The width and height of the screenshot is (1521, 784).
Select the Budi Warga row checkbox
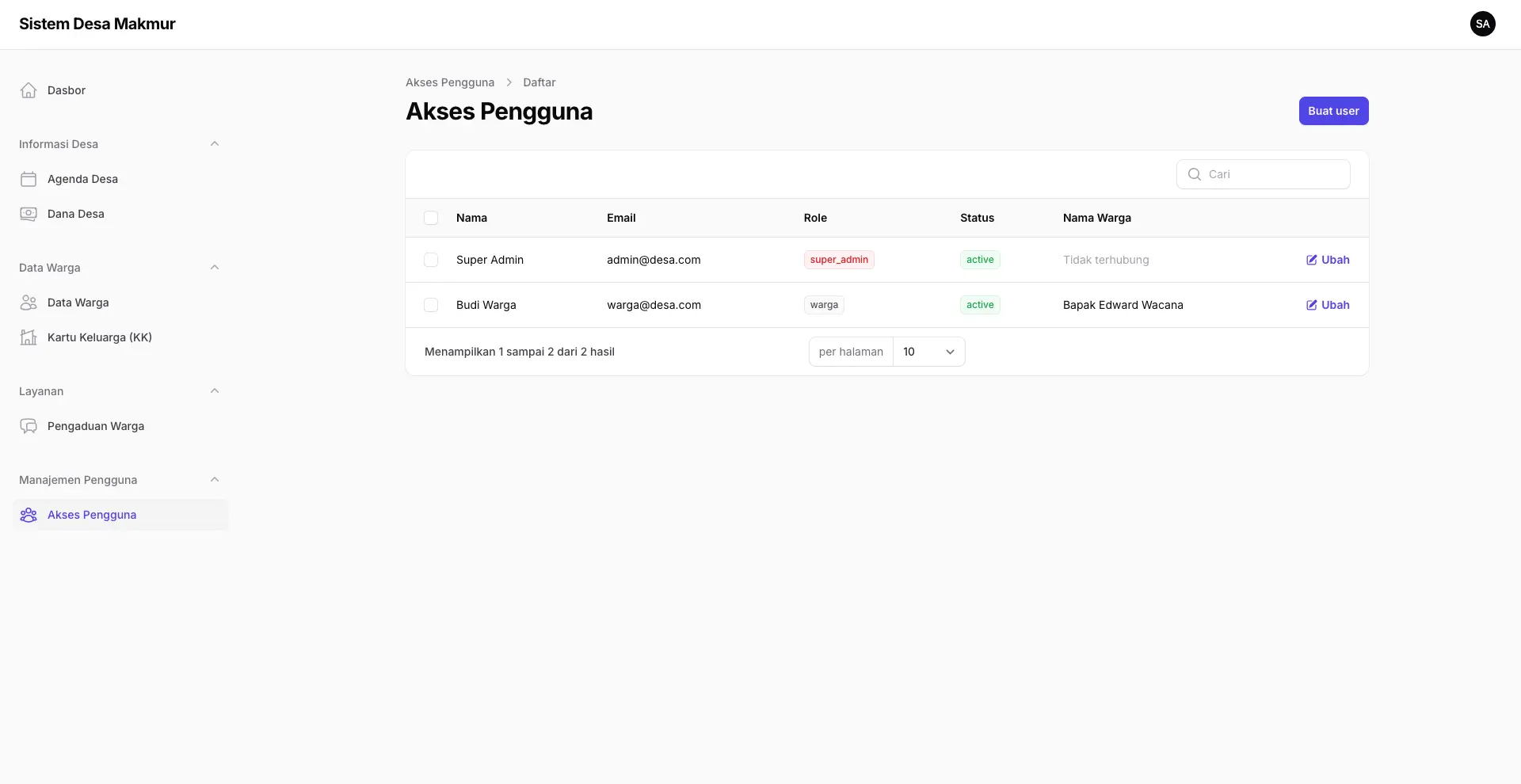click(x=431, y=305)
